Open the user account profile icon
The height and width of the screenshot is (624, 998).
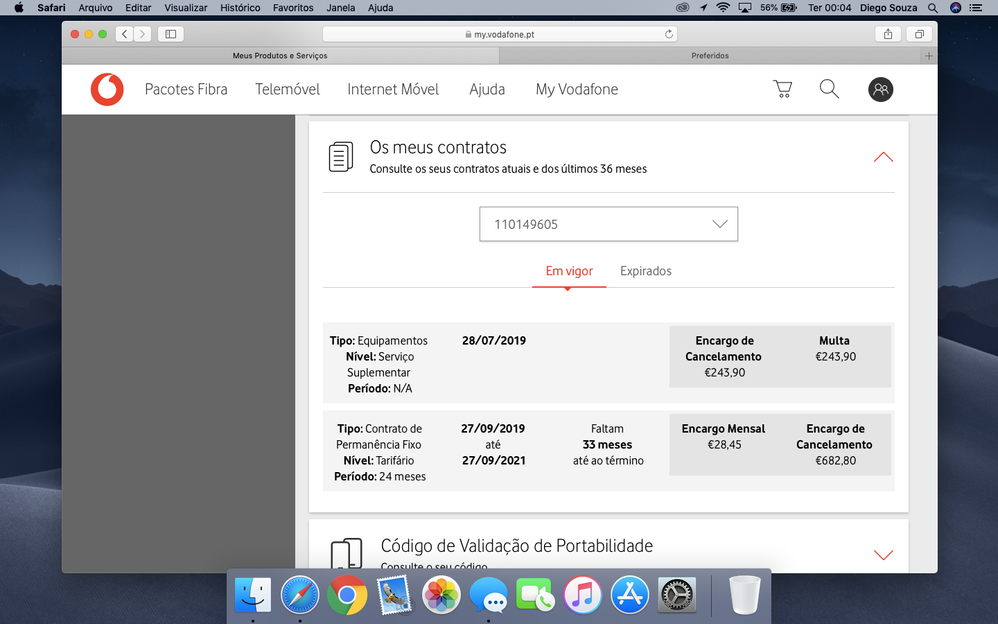(x=880, y=89)
